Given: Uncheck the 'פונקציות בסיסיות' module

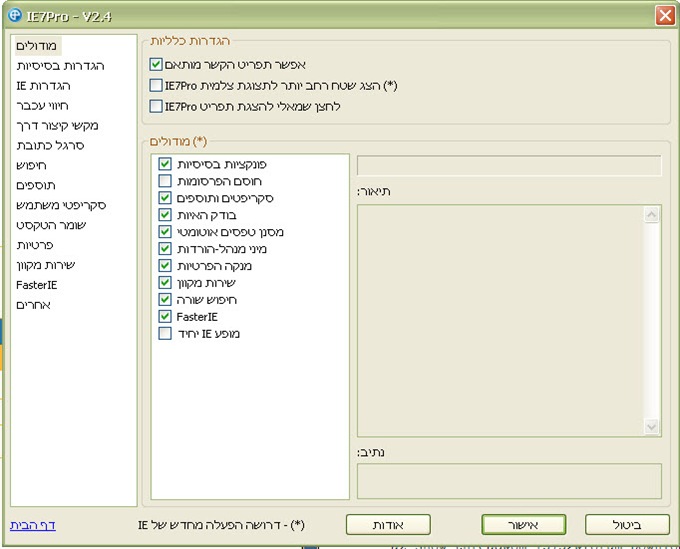Looking at the screenshot, I should click(166, 163).
